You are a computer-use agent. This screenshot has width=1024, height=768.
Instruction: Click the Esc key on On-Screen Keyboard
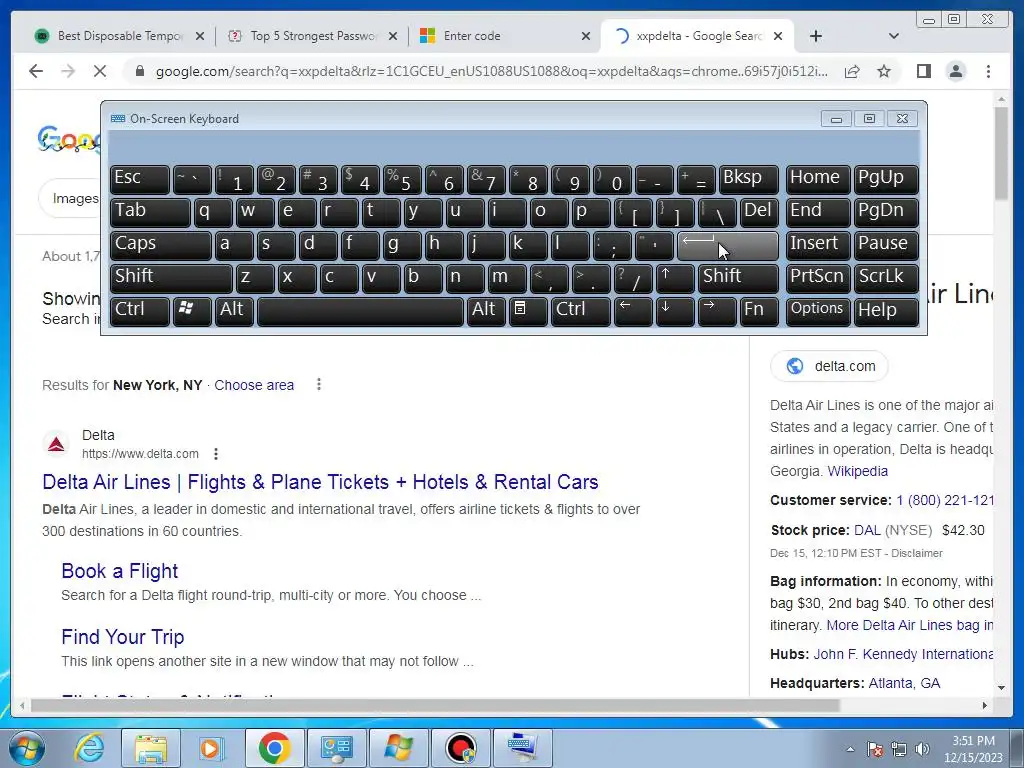click(x=140, y=179)
